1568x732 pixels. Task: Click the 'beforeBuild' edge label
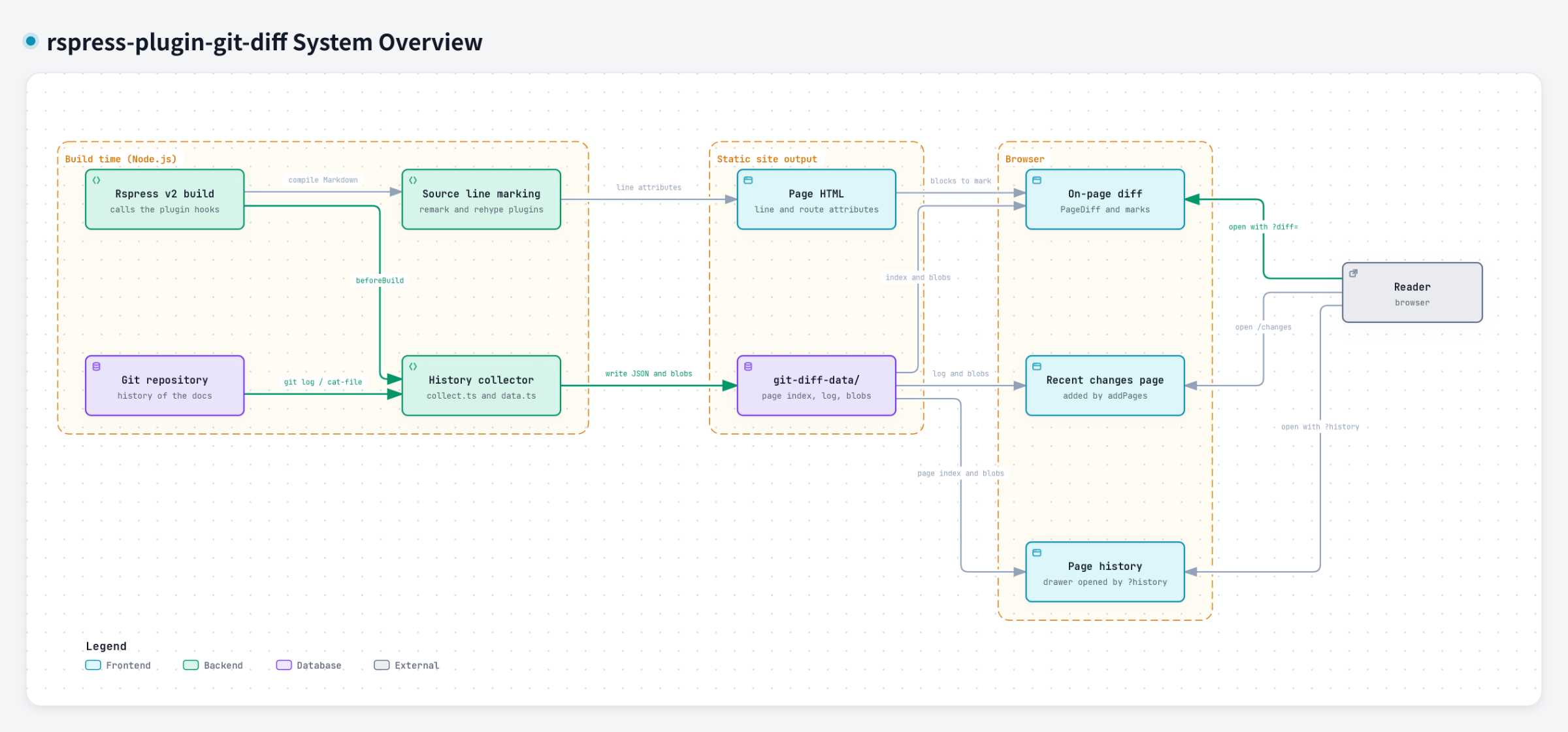pyautogui.click(x=380, y=280)
